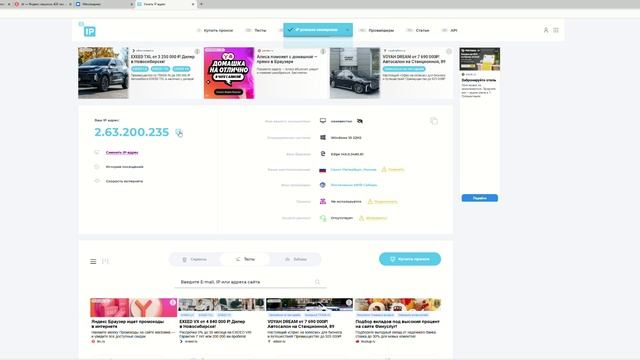Open the Тесты header menu item
The height and width of the screenshot is (360, 640).
coord(256,30)
